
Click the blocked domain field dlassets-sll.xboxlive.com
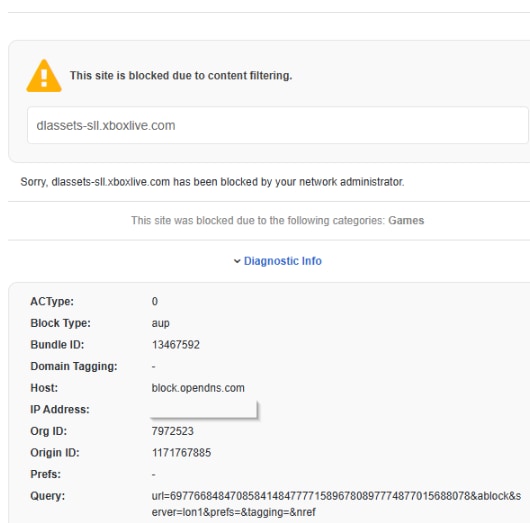pyautogui.click(x=278, y=125)
